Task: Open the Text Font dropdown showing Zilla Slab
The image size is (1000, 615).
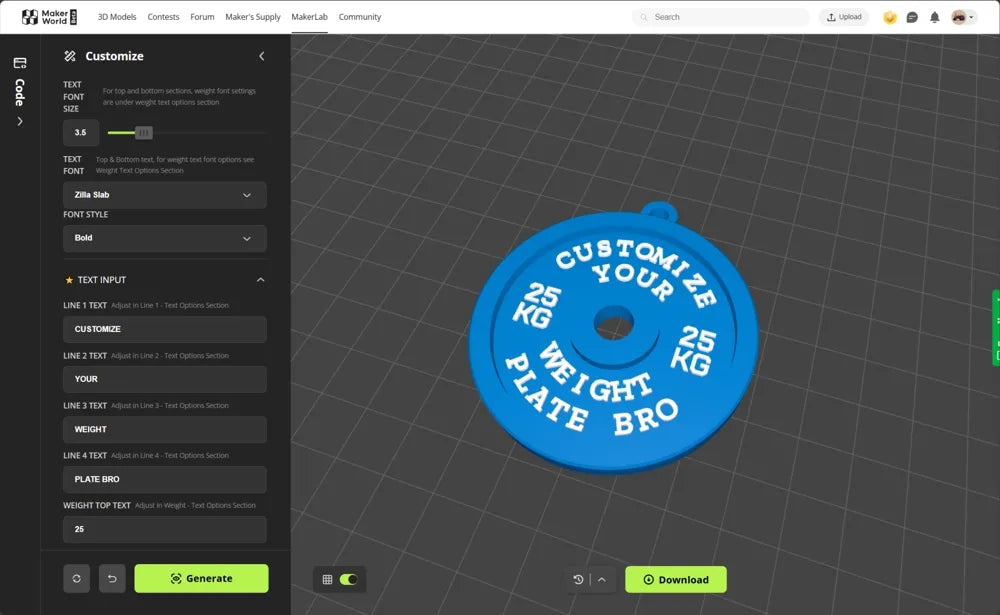Action: 165,195
